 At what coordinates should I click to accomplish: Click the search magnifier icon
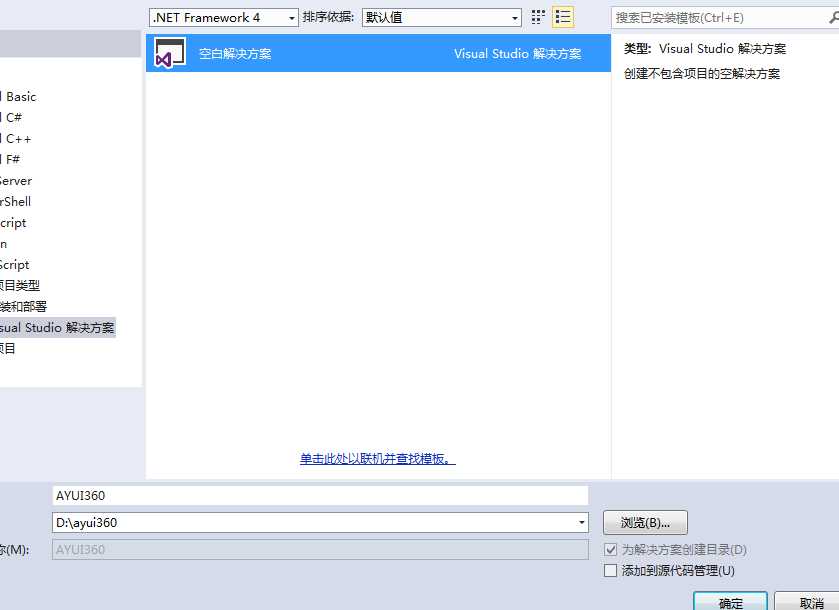(x=834, y=18)
